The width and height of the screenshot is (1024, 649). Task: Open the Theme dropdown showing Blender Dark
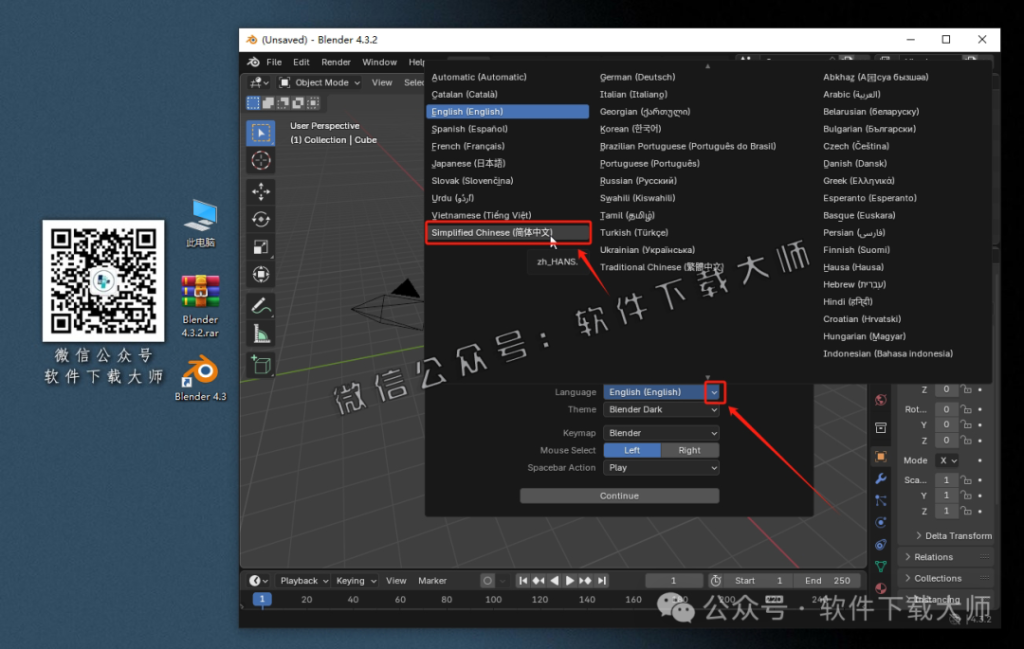(661, 410)
